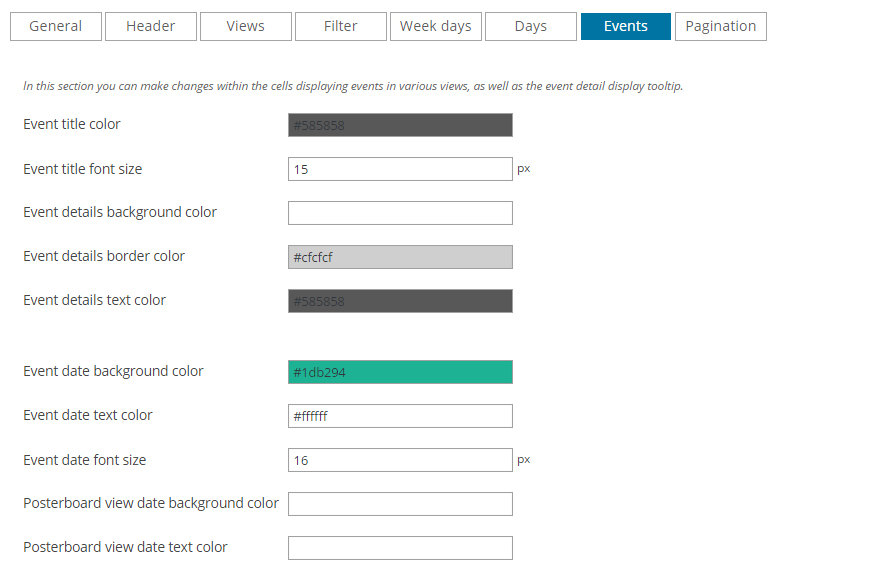Click the Event title color swatch
The image size is (890, 586).
[x=400, y=125]
